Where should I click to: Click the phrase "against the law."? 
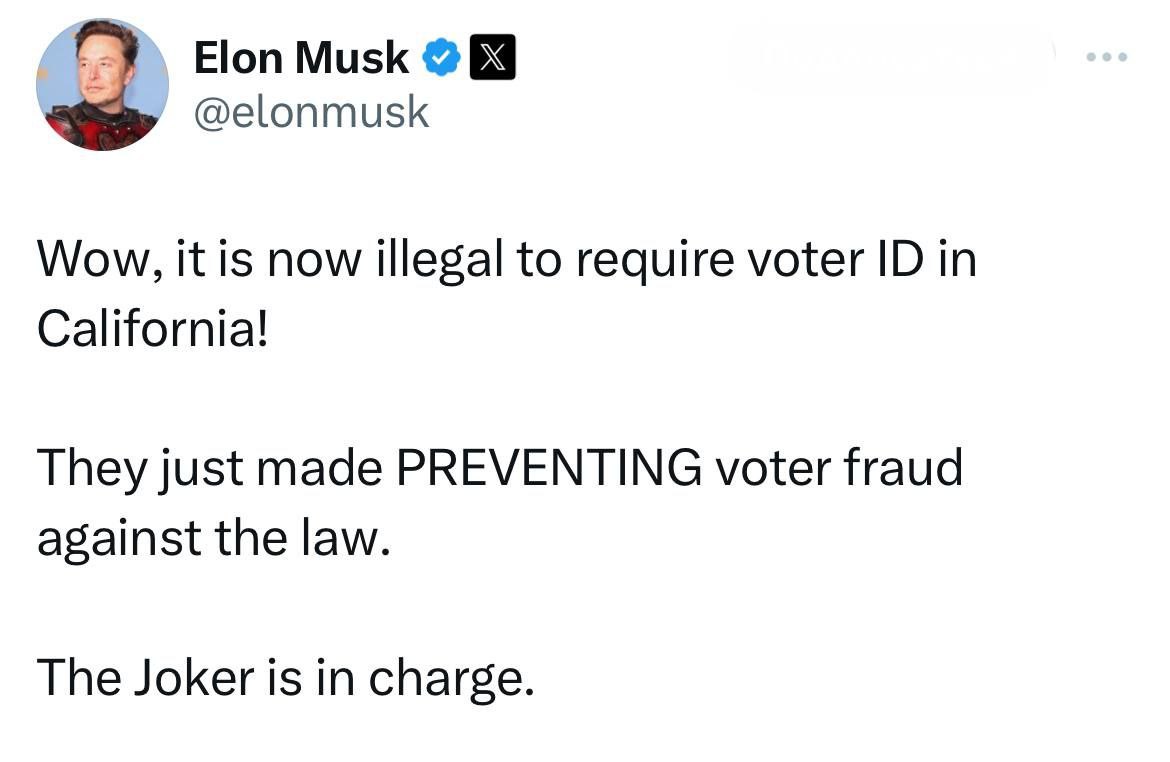pos(211,539)
